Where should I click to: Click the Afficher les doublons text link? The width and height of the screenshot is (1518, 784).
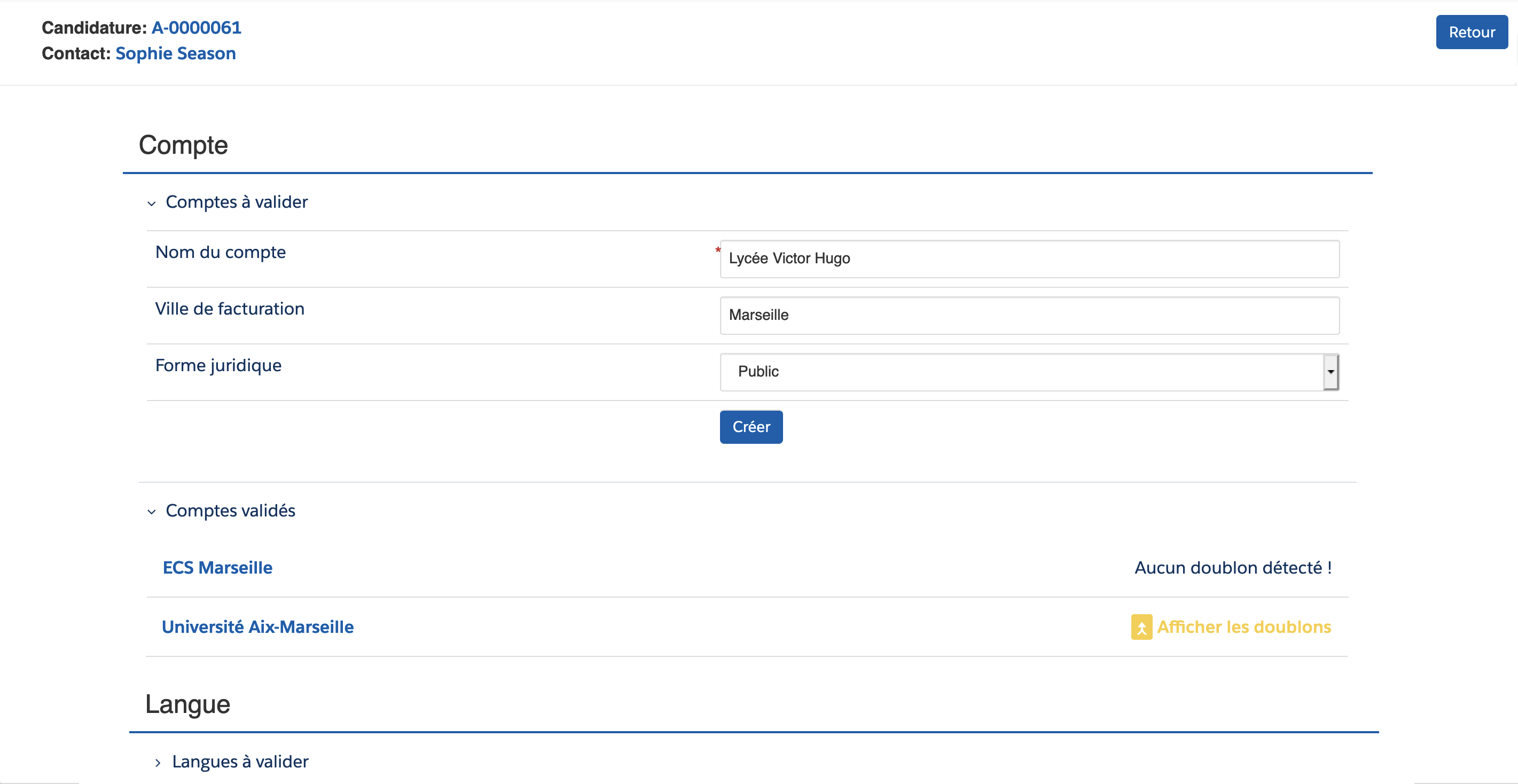point(1243,627)
